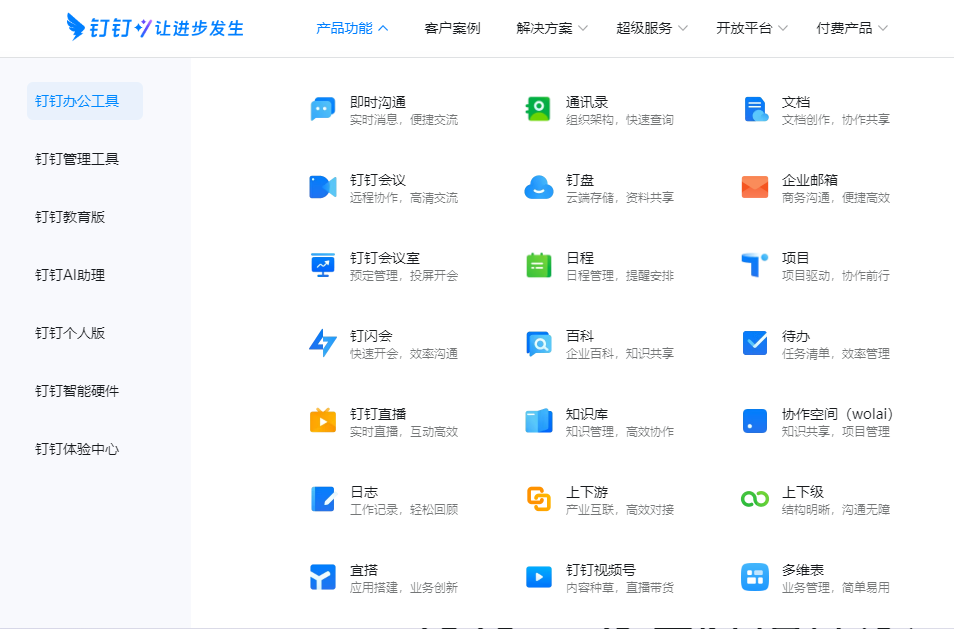Click the 让进步发生 slogan text
Image resolution: width=954 pixels, height=629 pixels.
[199, 28]
